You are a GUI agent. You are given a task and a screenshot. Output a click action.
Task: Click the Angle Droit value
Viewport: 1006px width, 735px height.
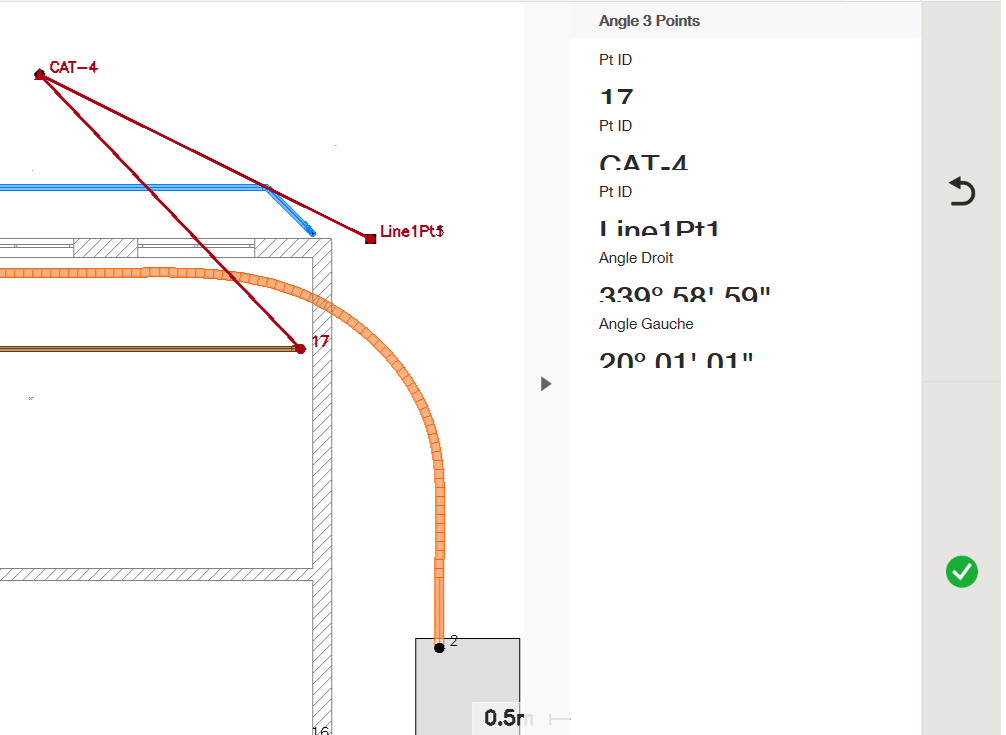point(685,295)
